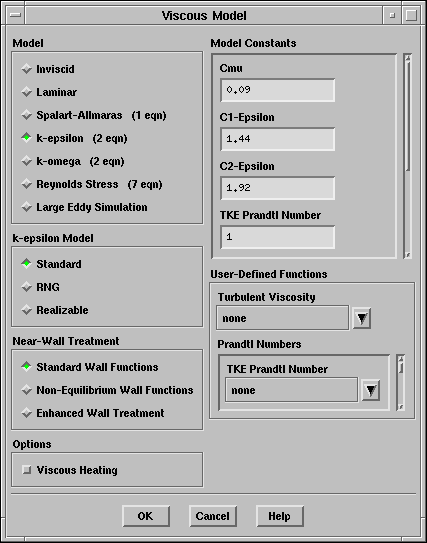Screen dimensions: 427x543
Task: Select Reynolds Stress (7 eqn) model
Action: 92,184
